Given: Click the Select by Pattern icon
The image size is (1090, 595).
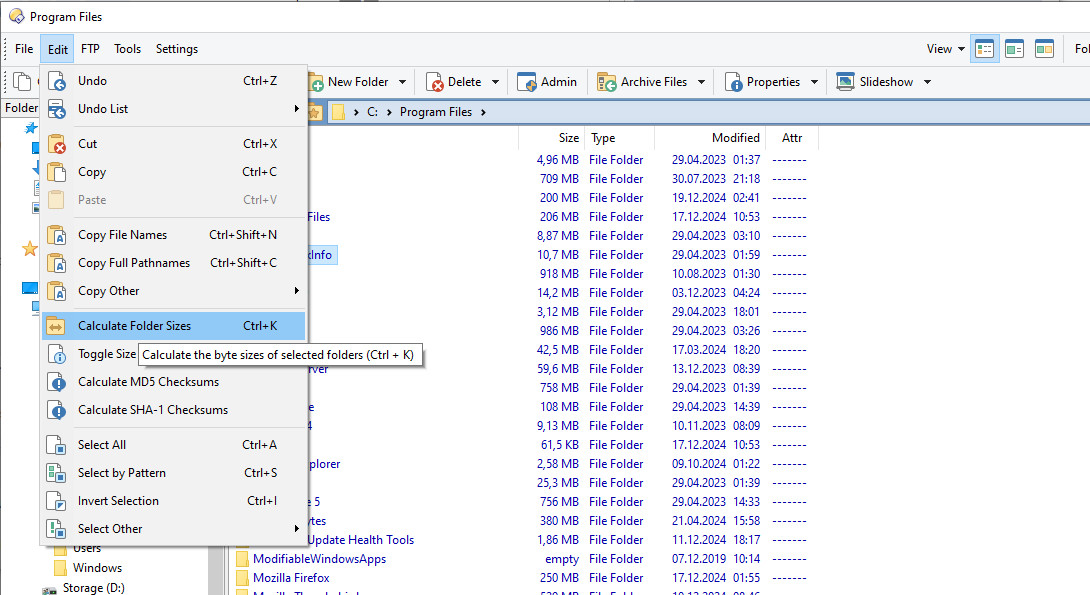Looking at the screenshot, I should [57, 473].
